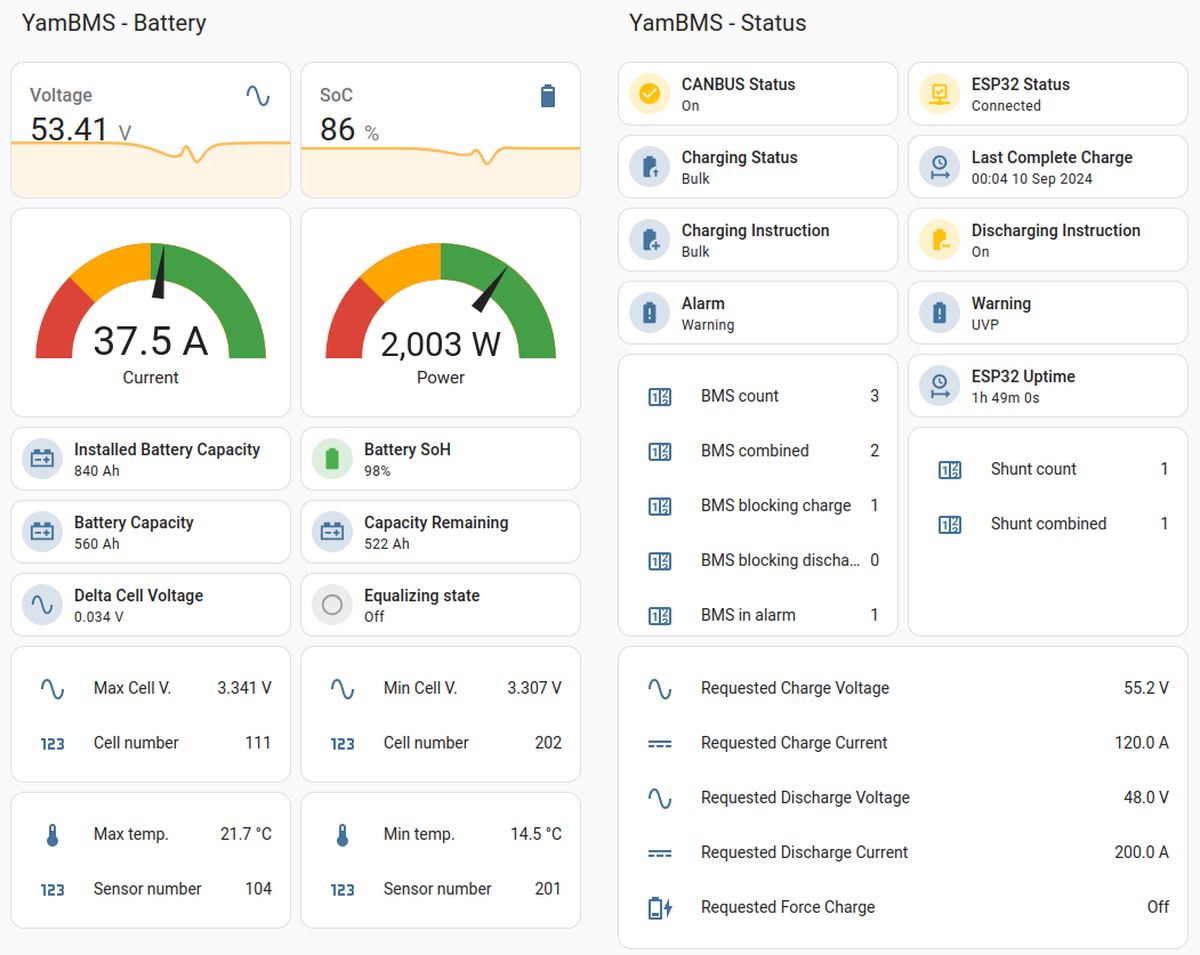
Task: Click the Max temp. thermometer icon
Action: (52, 835)
